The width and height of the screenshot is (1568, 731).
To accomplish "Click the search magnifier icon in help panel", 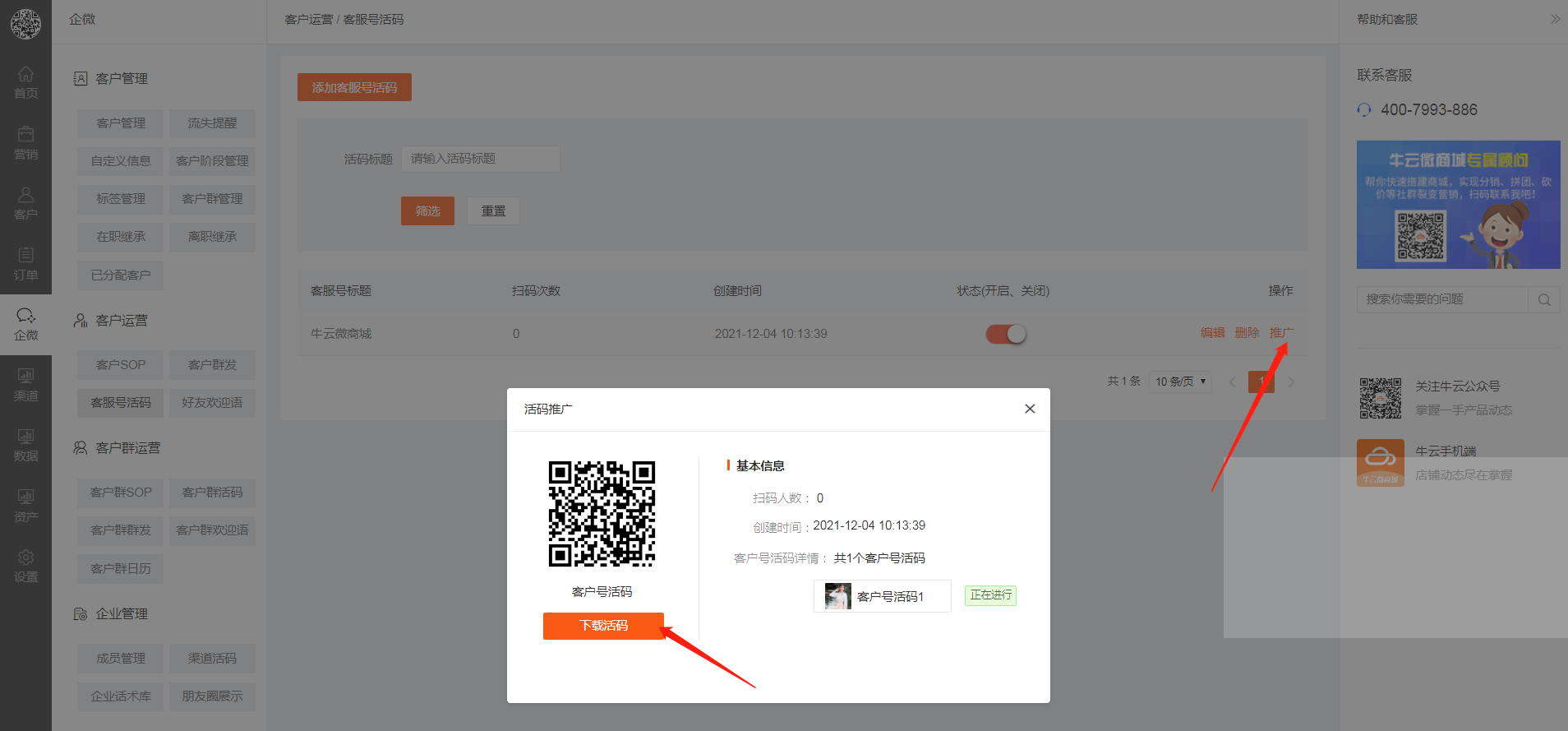I will 1544,299.
